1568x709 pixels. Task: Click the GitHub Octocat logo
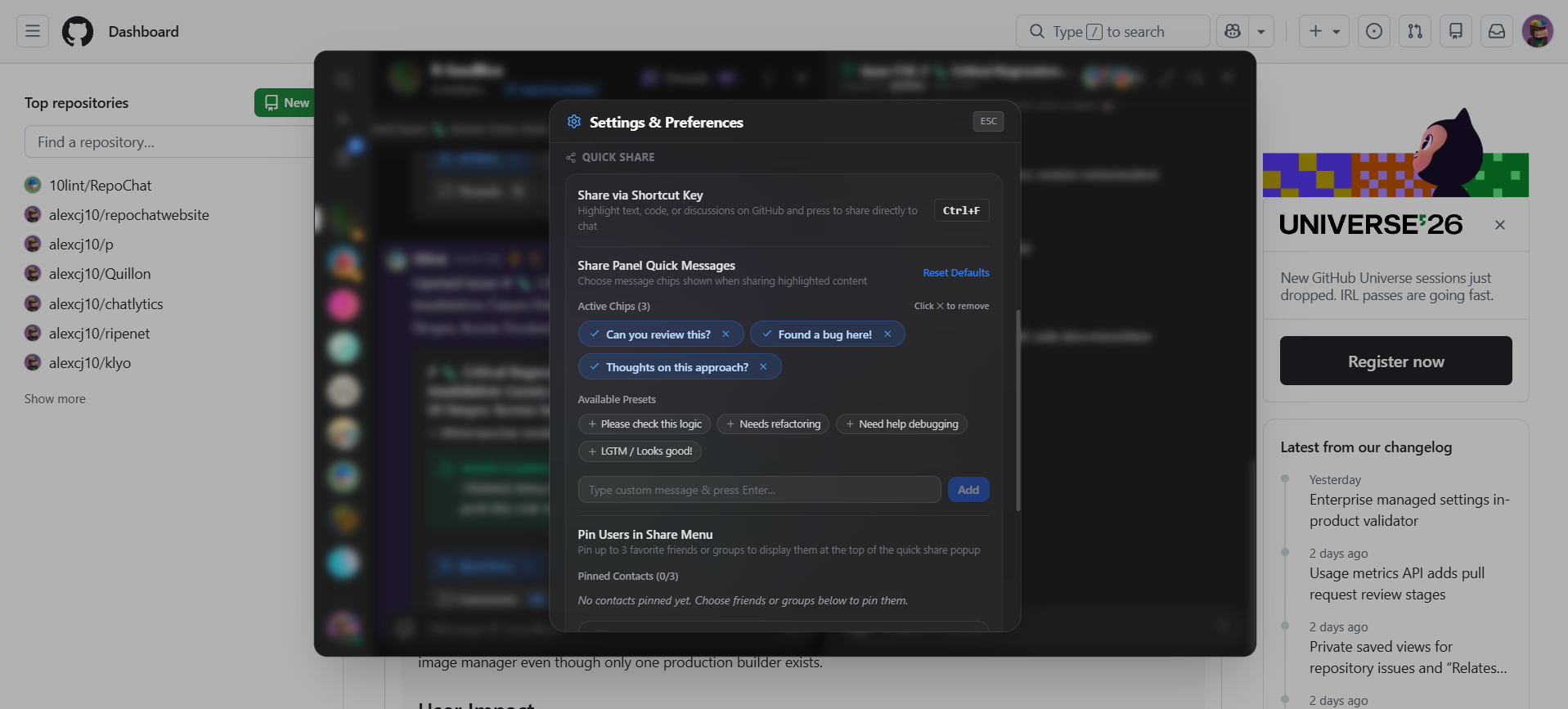[x=78, y=31]
